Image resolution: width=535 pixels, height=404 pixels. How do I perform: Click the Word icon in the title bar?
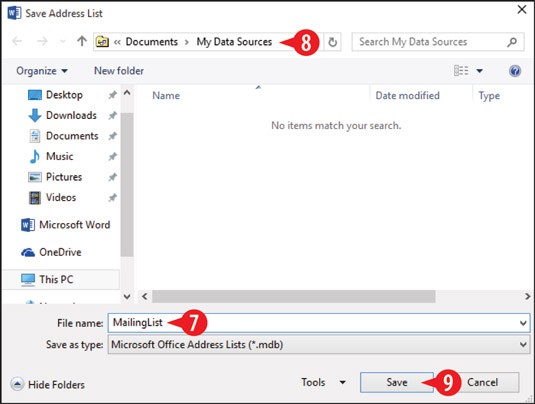pyautogui.click(x=14, y=13)
